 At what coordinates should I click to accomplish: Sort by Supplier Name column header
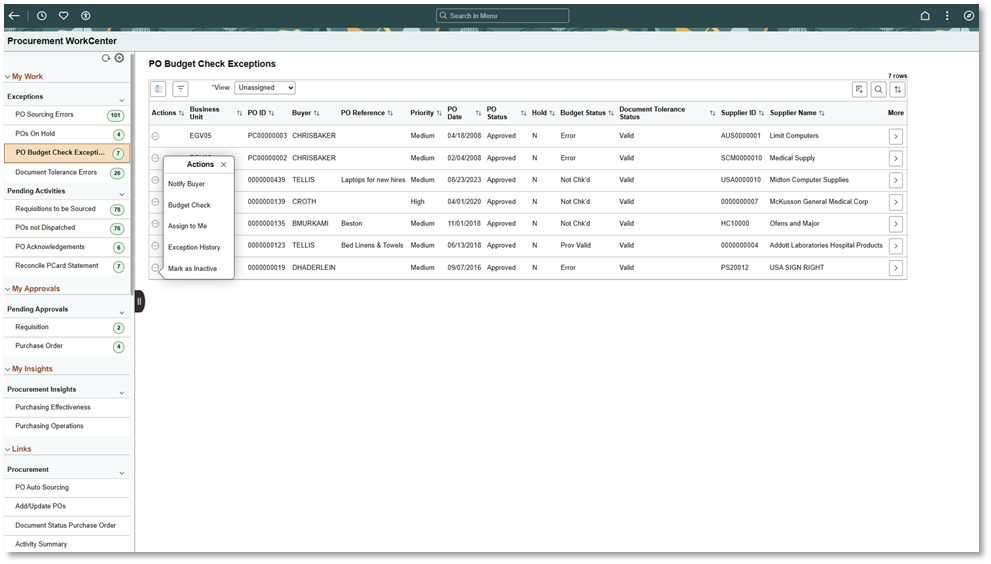[797, 113]
